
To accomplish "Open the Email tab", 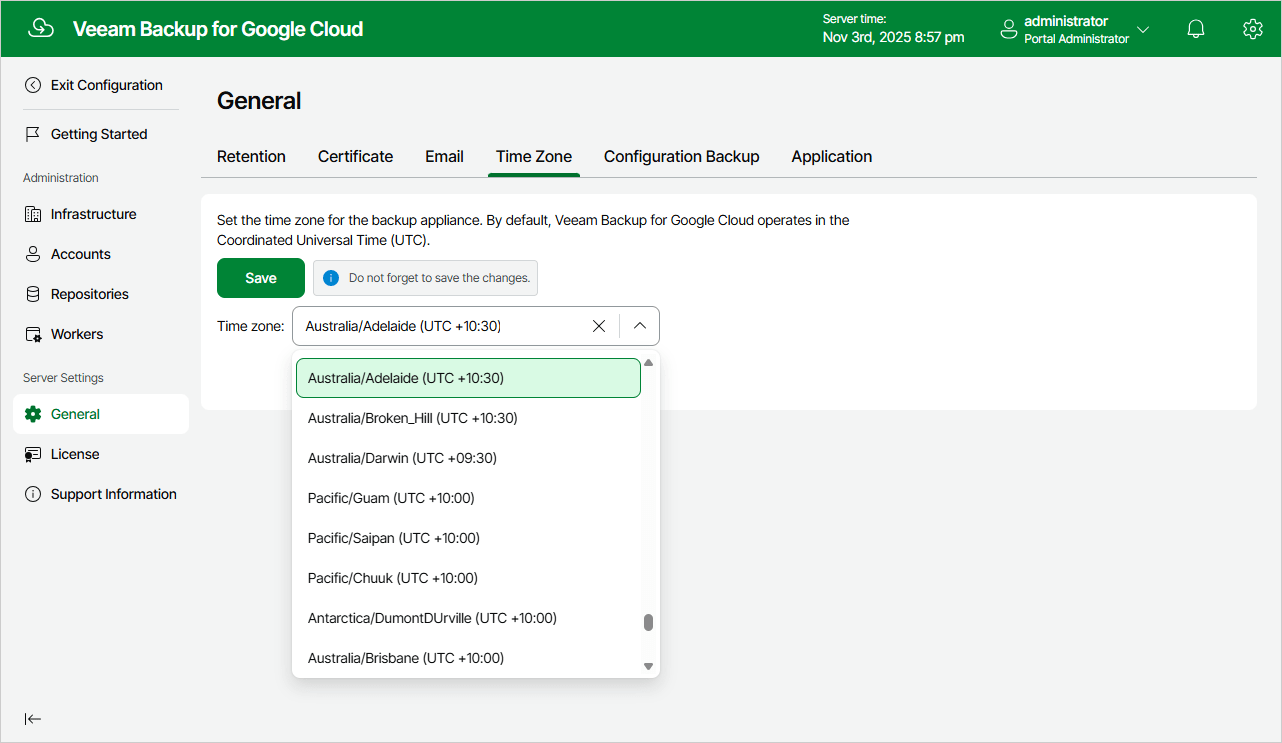I will click(x=444, y=156).
